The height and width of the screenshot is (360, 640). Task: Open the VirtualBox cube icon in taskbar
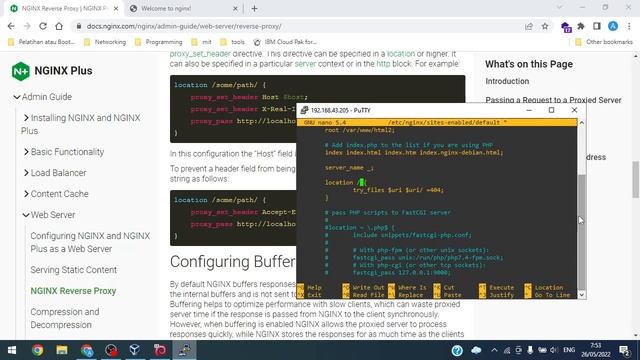click(x=135, y=350)
